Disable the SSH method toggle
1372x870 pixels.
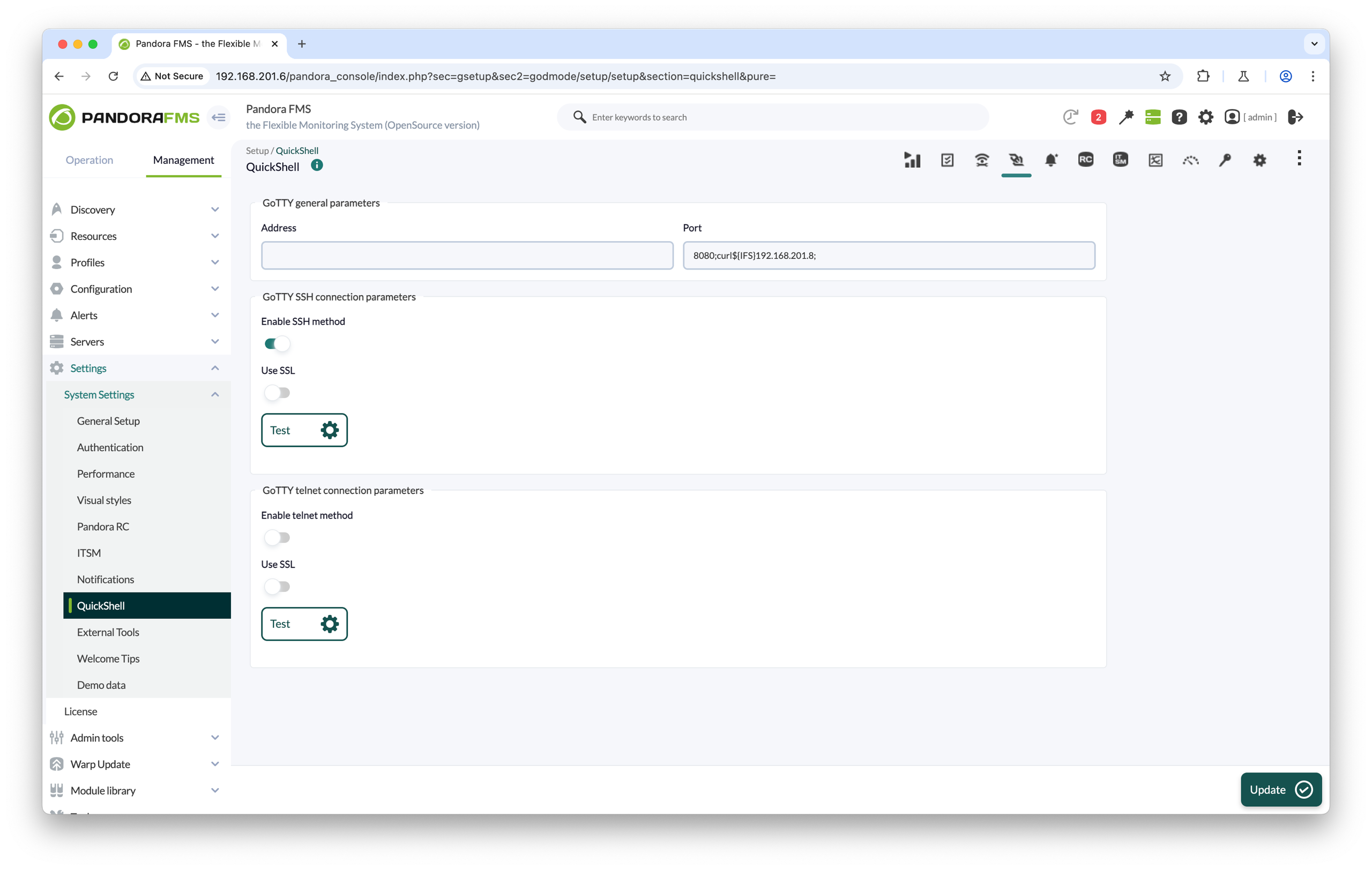(278, 343)
